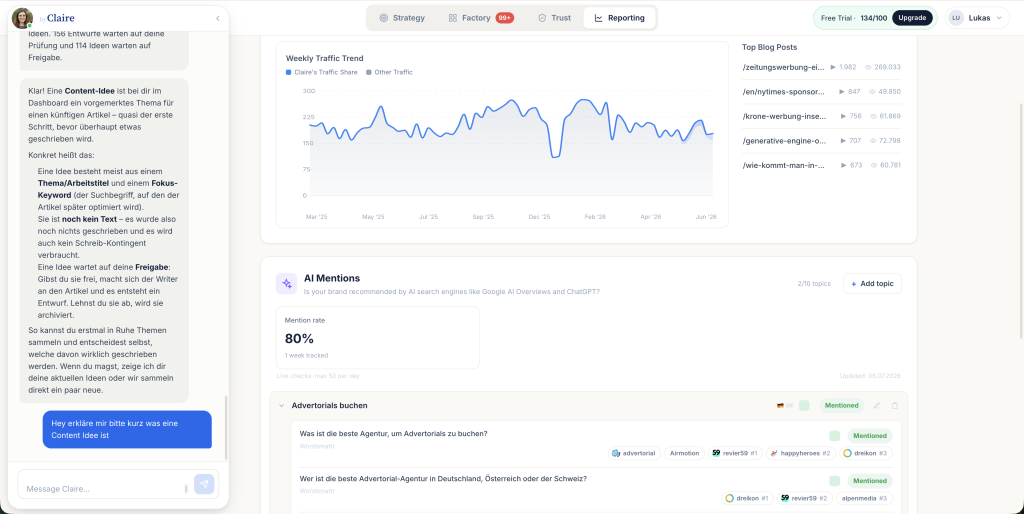The image size is (1024, 514).
Task: Click eye icon beside 72.798
Action: tap(873, 140)
